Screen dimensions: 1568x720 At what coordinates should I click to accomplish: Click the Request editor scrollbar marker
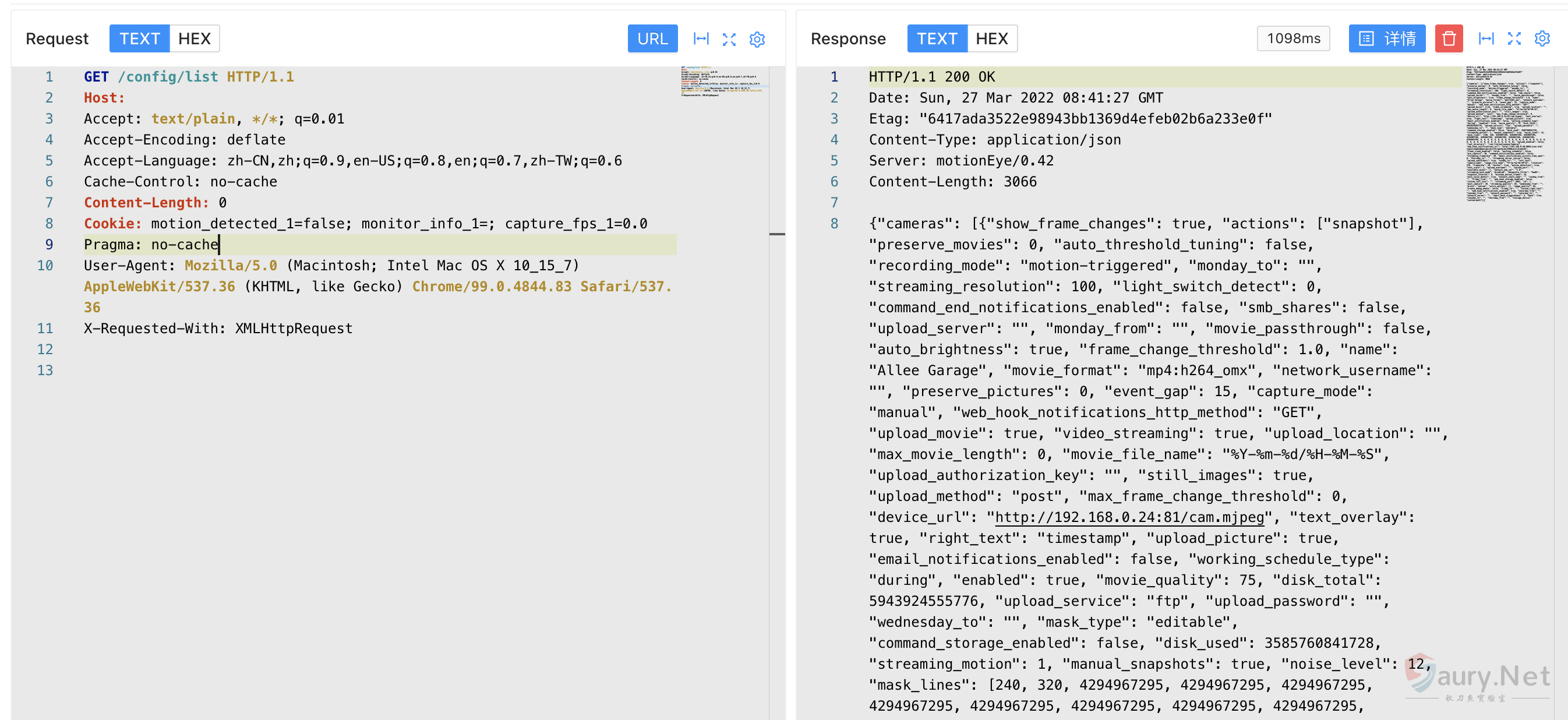pos(776,234)
